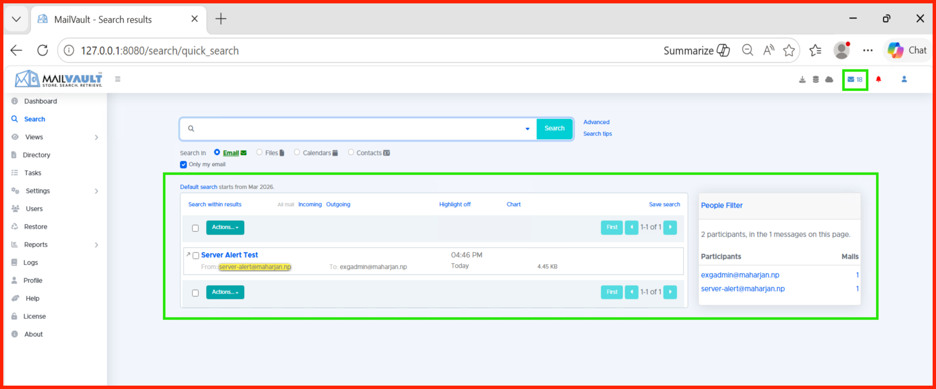Screen dimensions: 936x389
Task: Click the database storage icon in header
Action: (x=815, y=79)
